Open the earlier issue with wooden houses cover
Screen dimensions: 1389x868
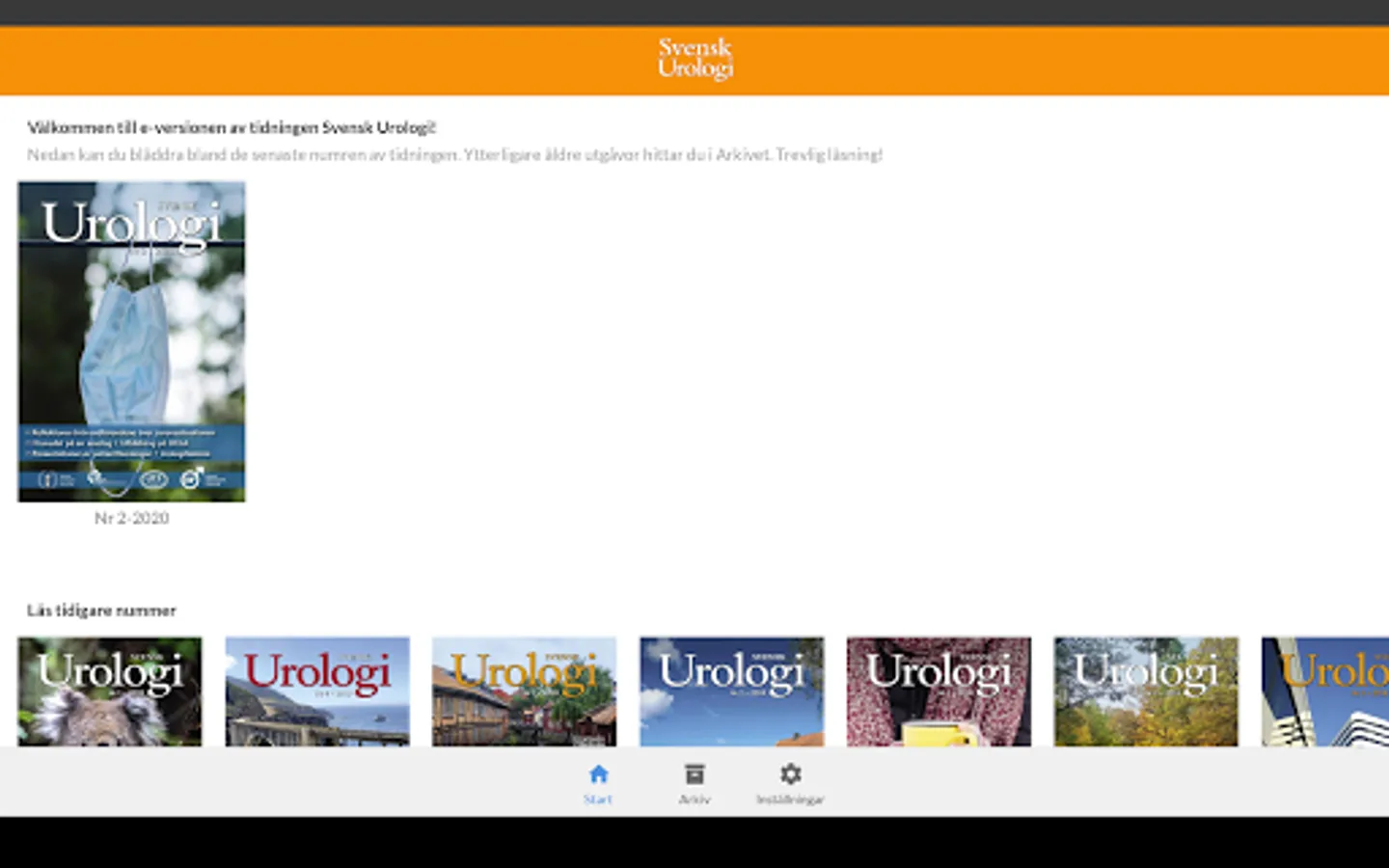(524, 692)
